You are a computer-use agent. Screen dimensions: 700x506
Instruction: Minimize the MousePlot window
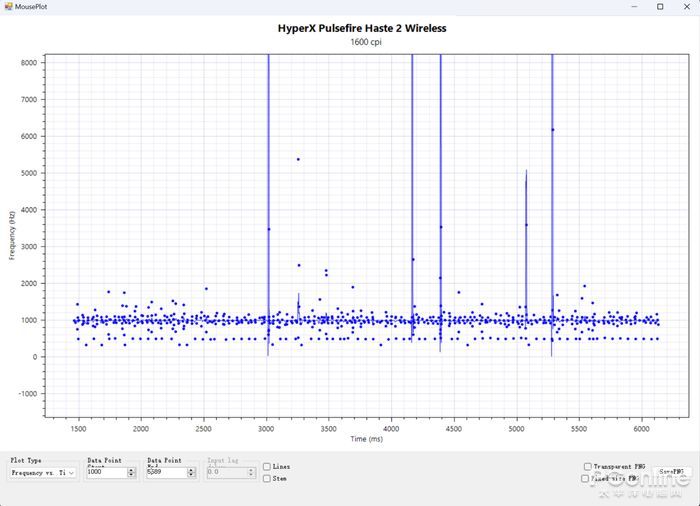(x=634, y=6)
